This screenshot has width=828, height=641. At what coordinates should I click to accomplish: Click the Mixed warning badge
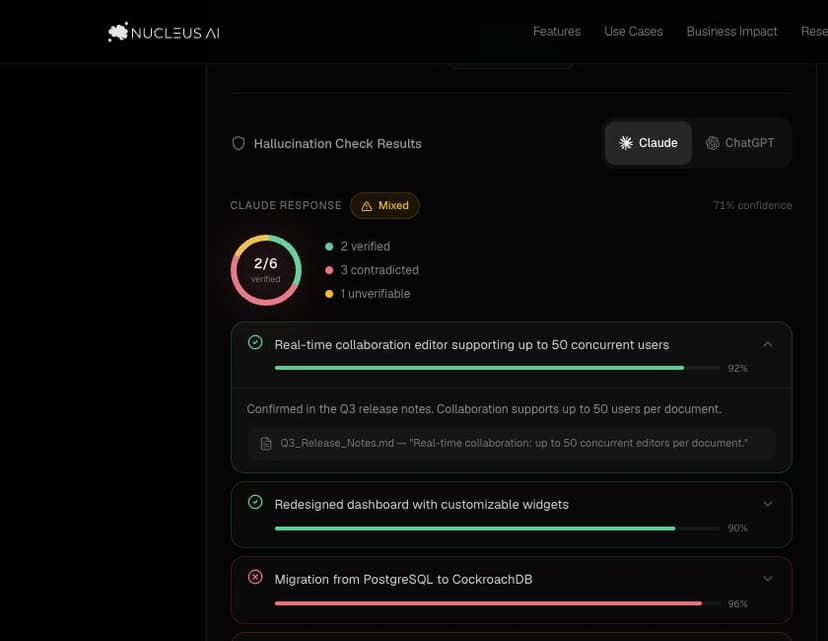[x=384, y=205]
